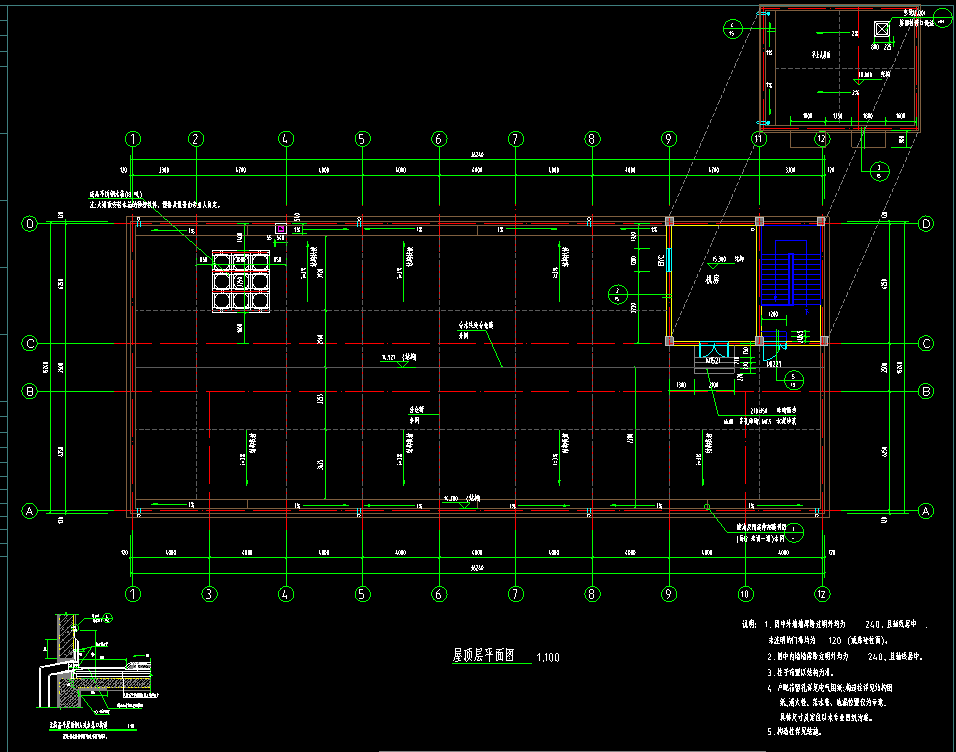Select the 机房 room label

[712, 281]
